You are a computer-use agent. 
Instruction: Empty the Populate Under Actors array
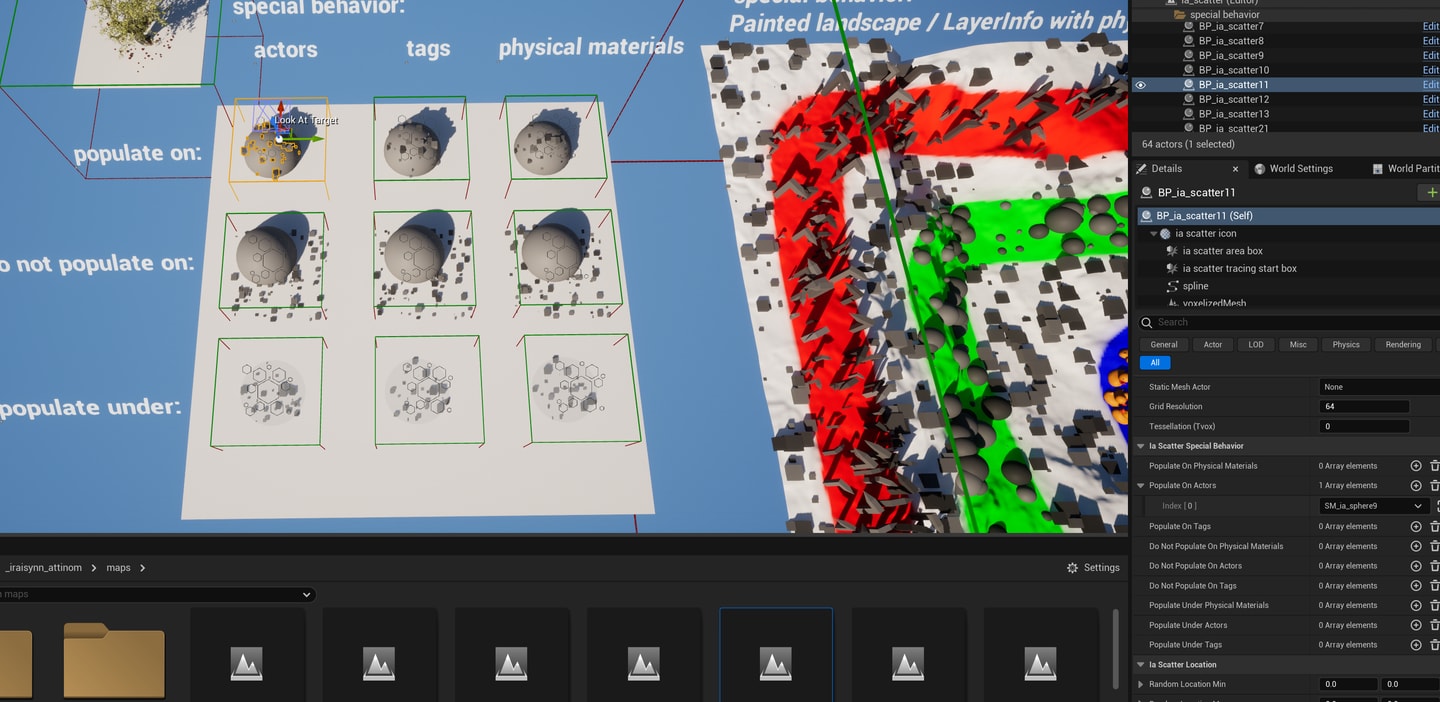(x=1435, y=625)
